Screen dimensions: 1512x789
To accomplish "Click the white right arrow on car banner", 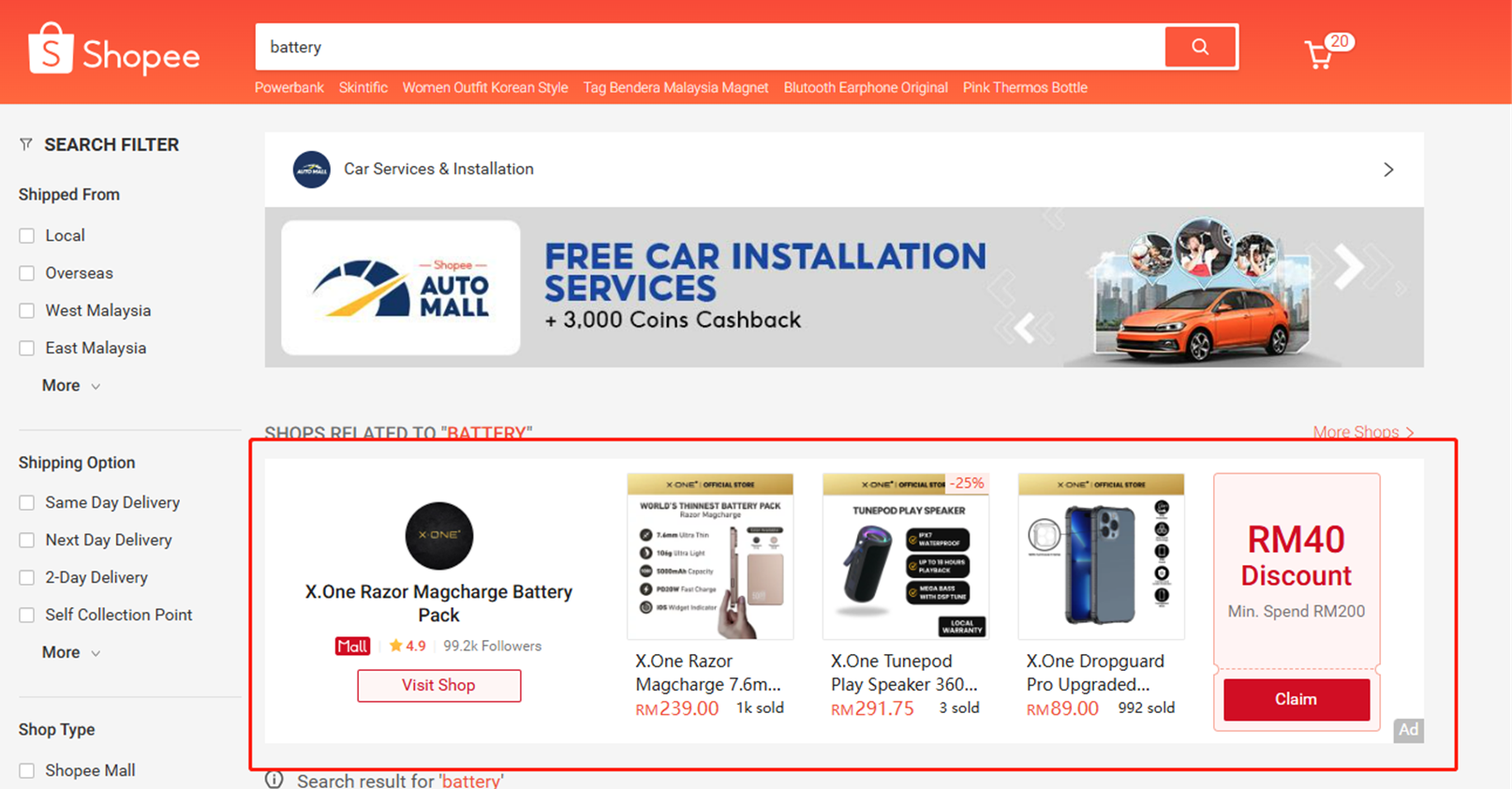I will coord(1348,267).
